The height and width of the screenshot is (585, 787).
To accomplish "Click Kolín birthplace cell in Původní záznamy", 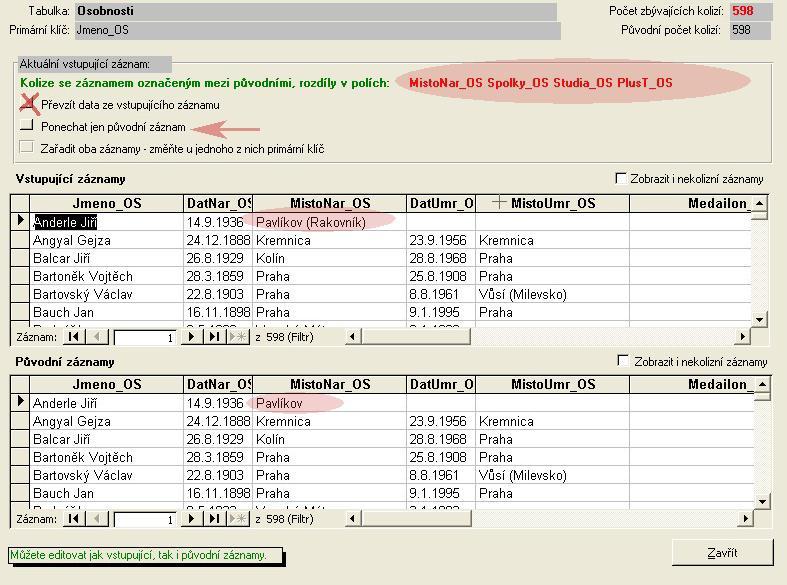I will click(329, 440).
